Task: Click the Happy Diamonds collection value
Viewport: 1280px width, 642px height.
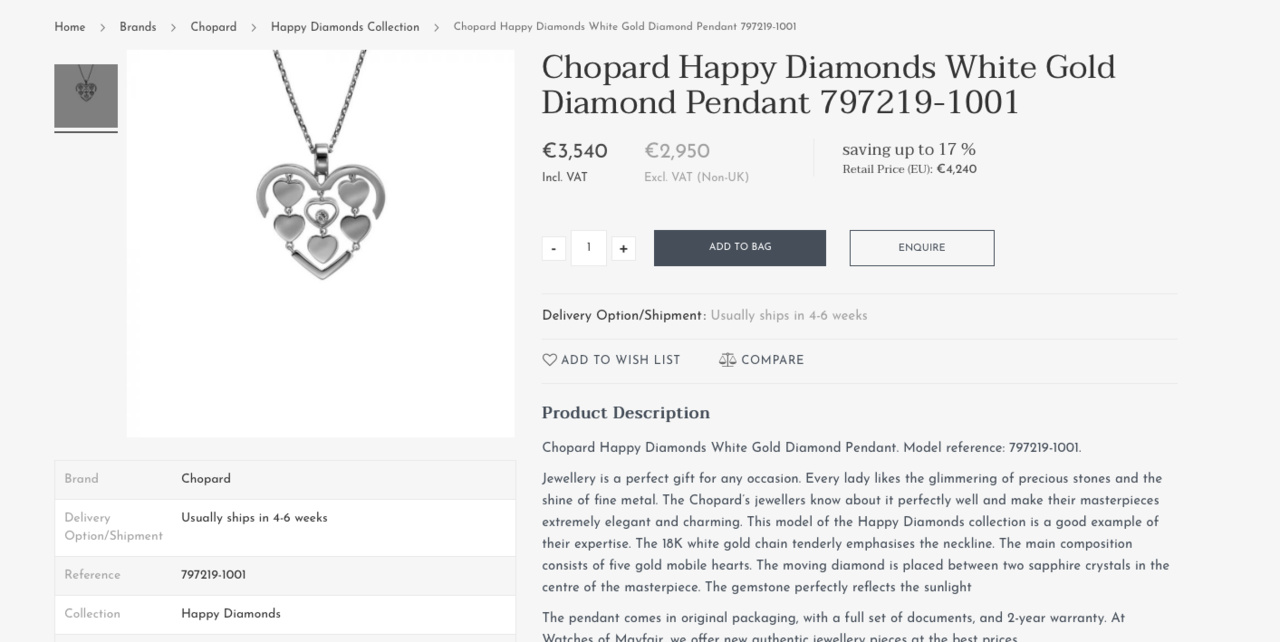Action: pyautogui.click(x=231, y=614)
